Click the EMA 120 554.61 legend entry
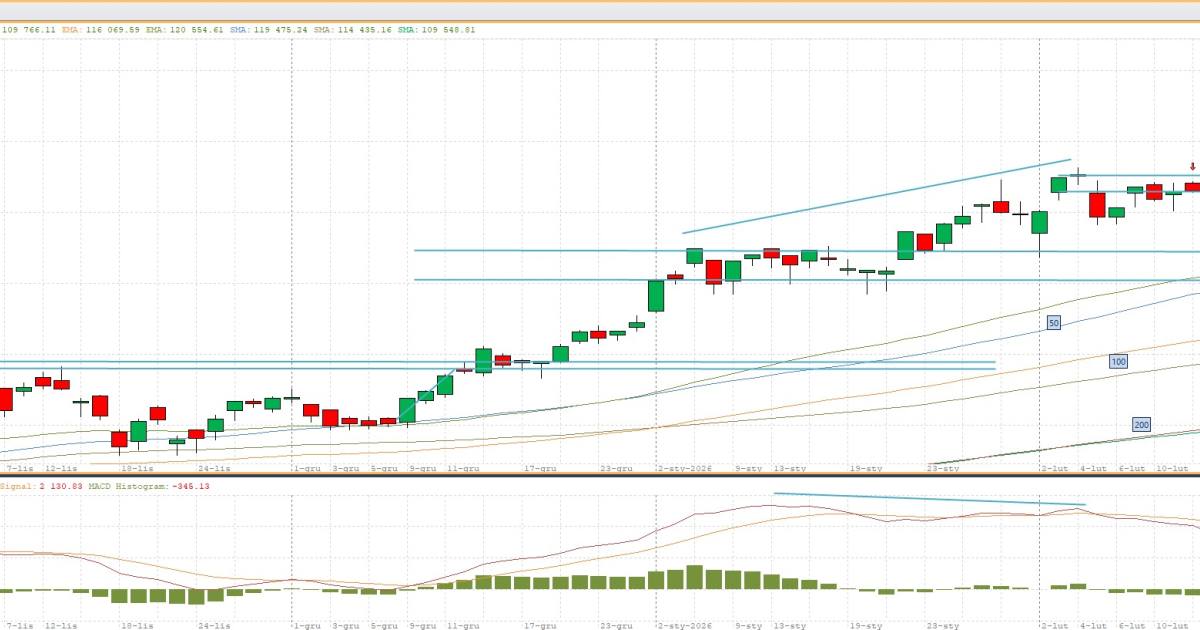 click(184, 30)
